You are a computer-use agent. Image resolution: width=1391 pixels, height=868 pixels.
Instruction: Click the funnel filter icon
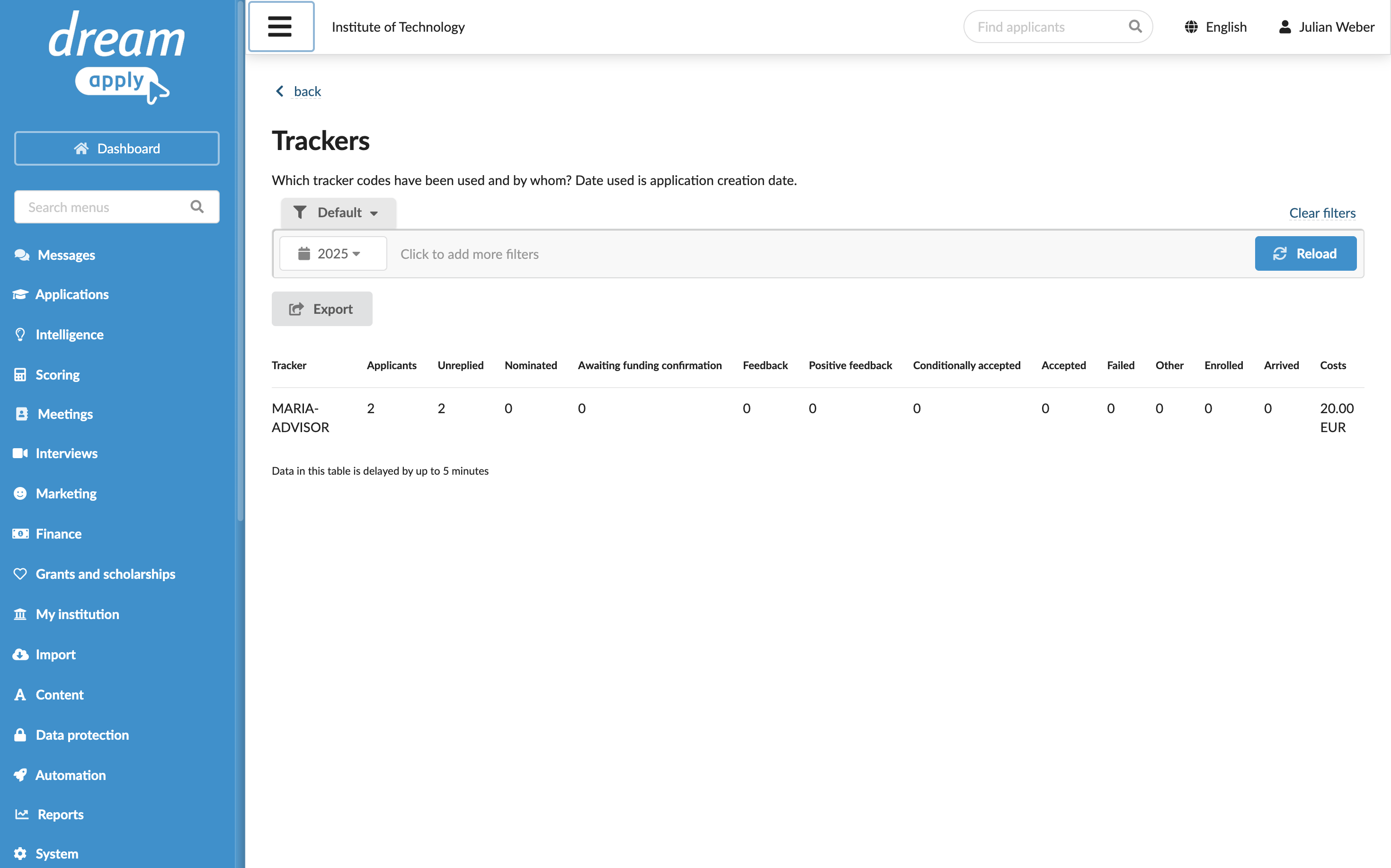click(x=300, y=213)
